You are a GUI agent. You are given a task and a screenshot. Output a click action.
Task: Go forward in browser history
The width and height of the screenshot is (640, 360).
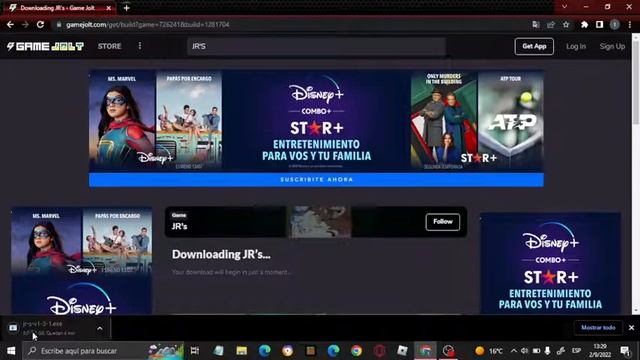25,24
